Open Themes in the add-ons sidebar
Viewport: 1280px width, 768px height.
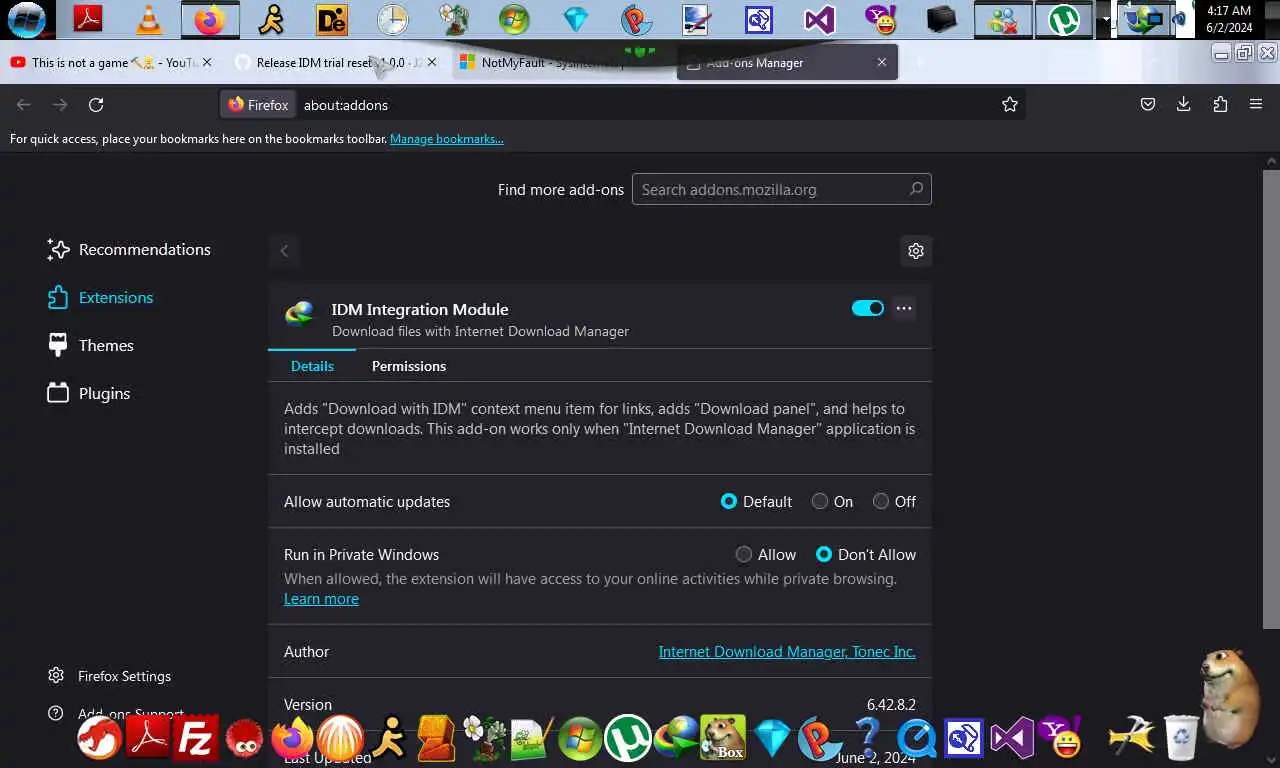click(x=91, y=346)
